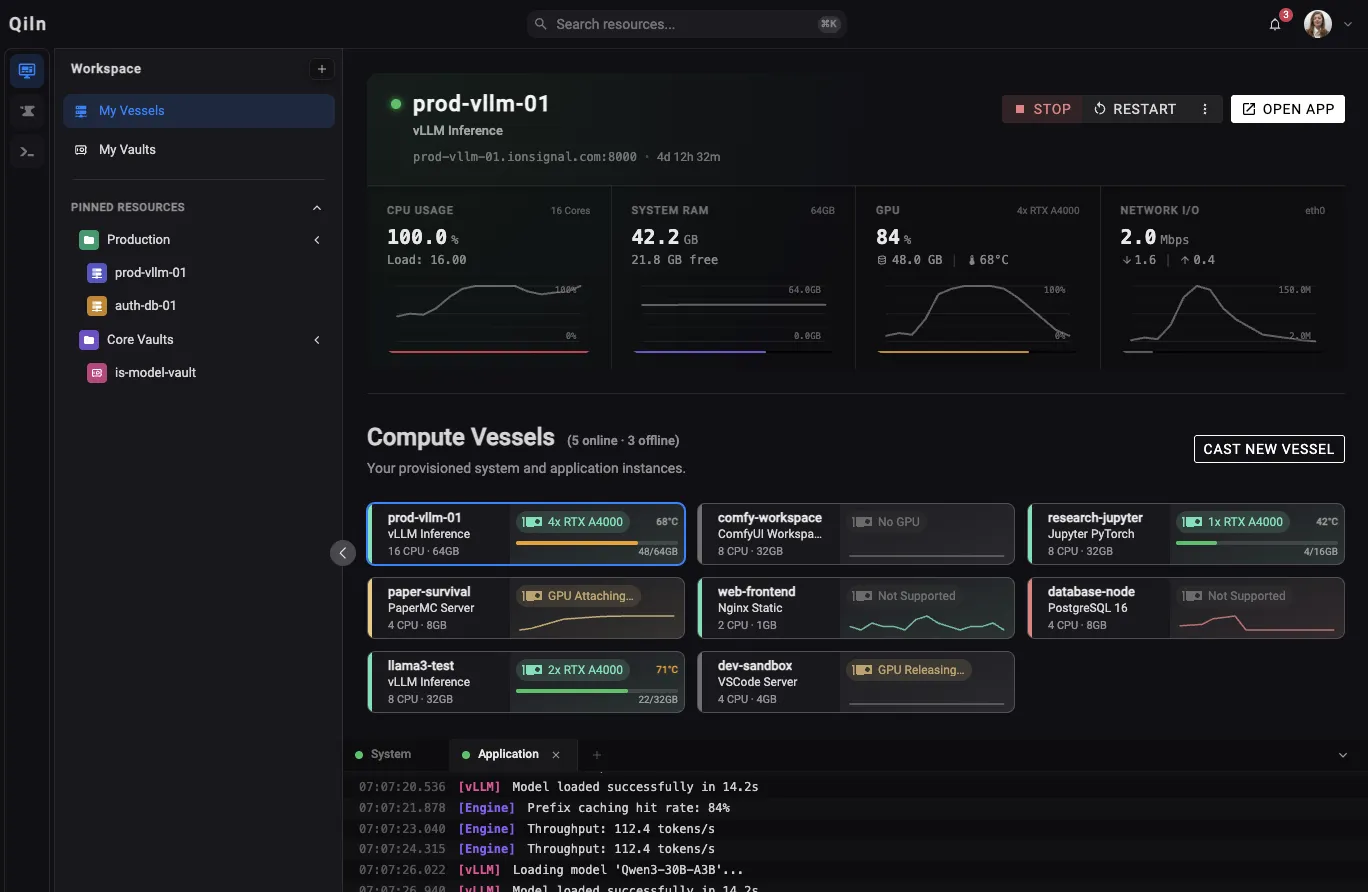The height and width of the screenshot is (892, 1368).
Task: Click the prod-vllm-01 48/64GB memory bar
Action: pos(596,543)
